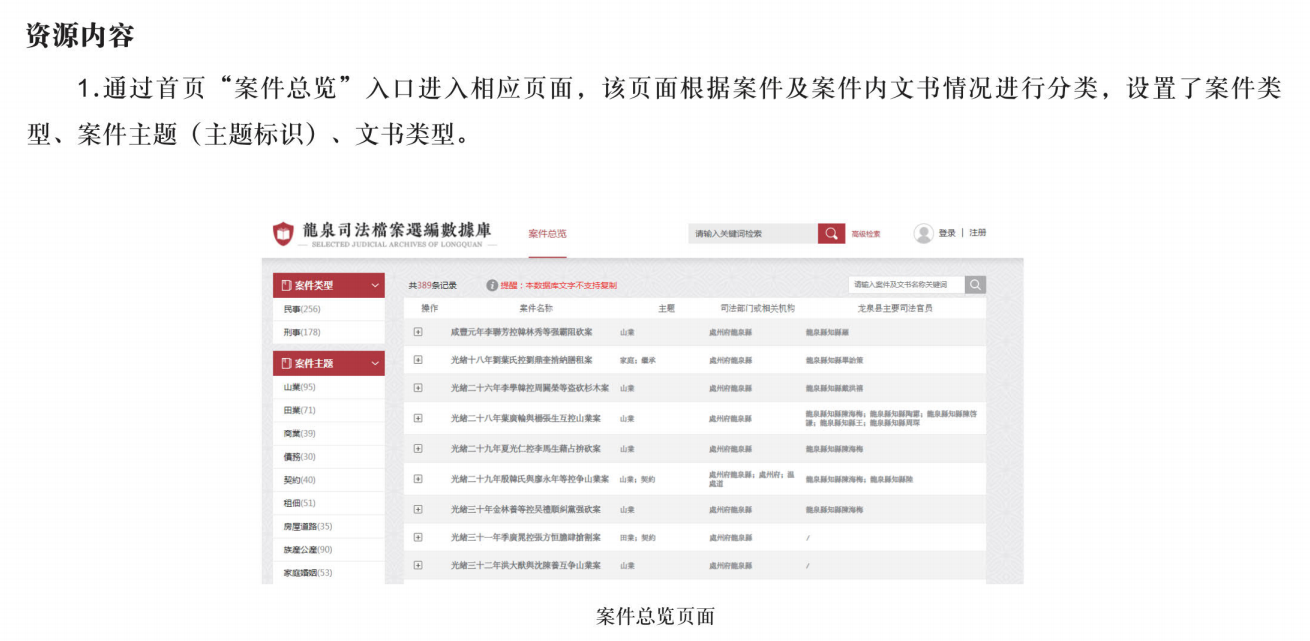This screenshot has width=1310, height=641.
Task: Expand the 光緒二十八年葉廣輪 case row plus icon
Action: [418, 418]
